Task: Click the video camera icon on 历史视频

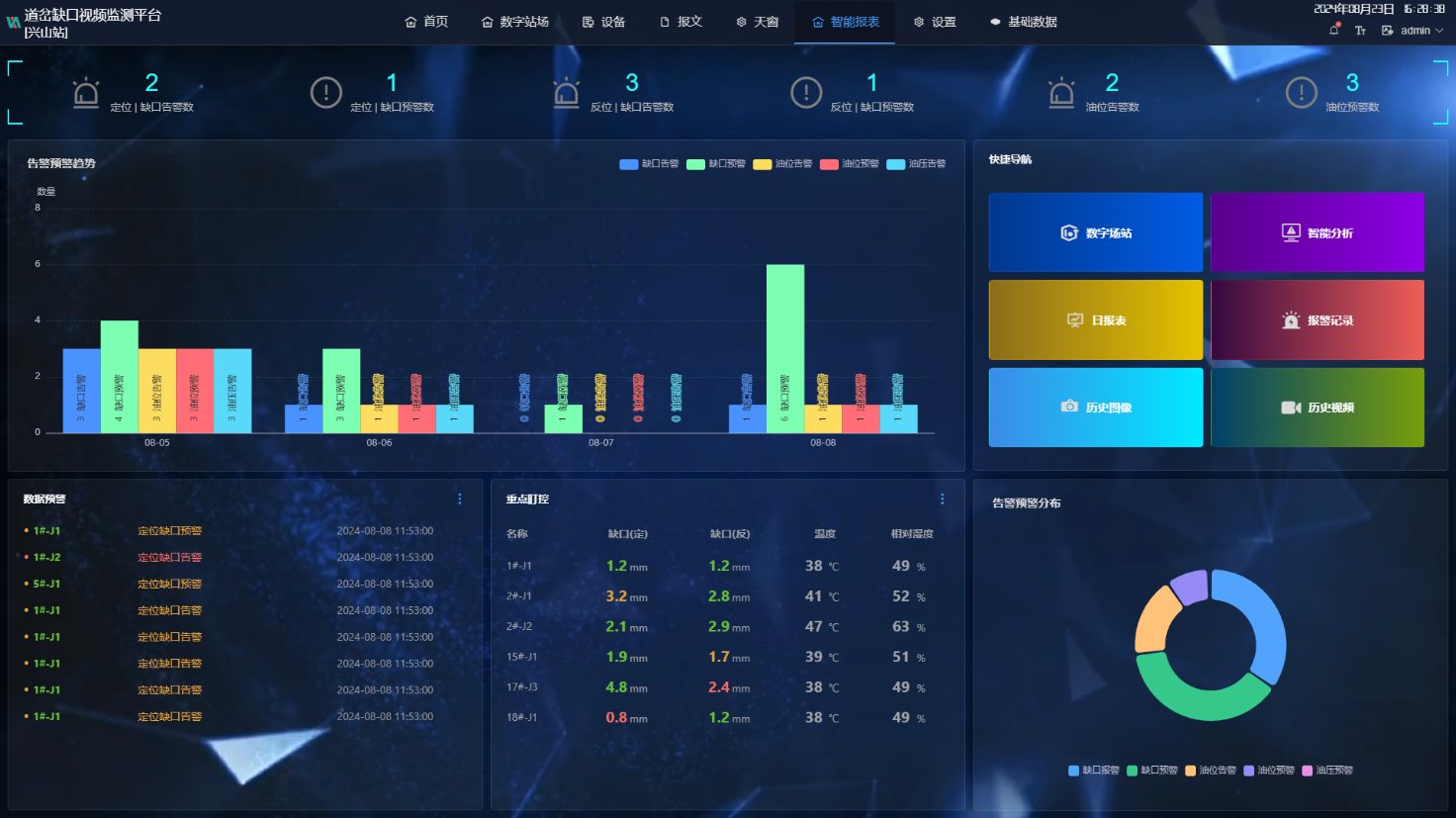Action: pyautogui.click(x=1291, y=408)
